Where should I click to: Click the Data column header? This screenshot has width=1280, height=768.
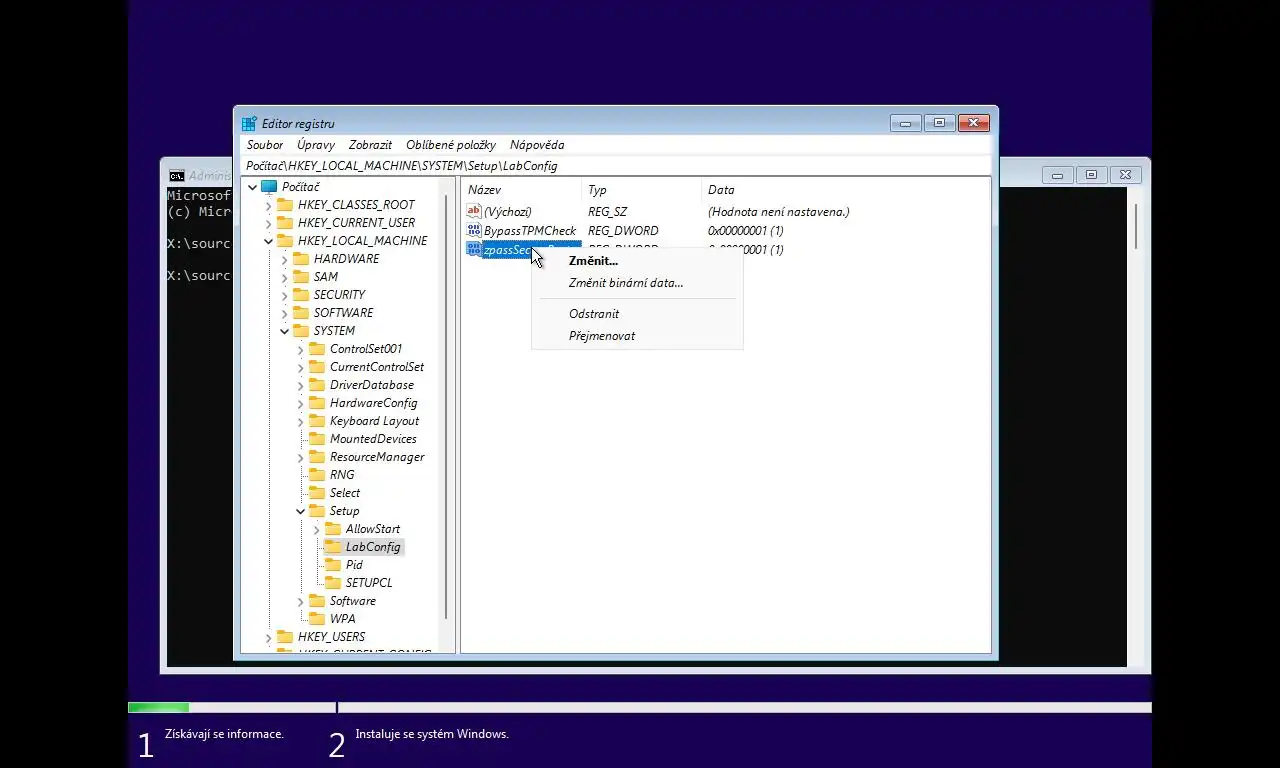pyautogui.click(x=845, y=190)
